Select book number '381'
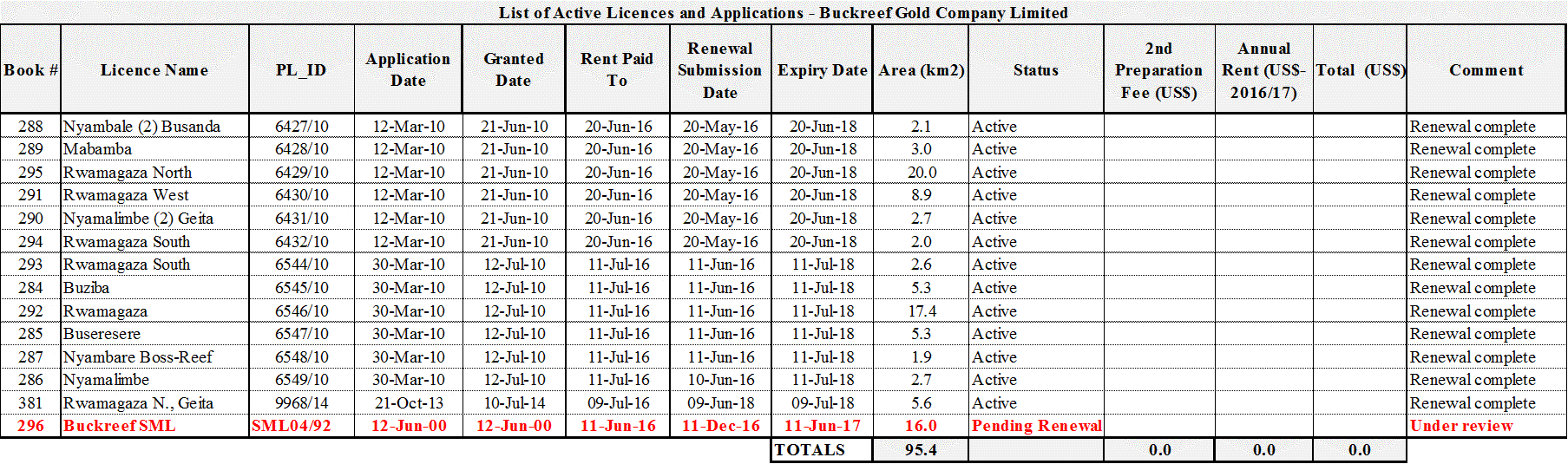This screenshot has height=464, width=1568. tap(30, 403)
